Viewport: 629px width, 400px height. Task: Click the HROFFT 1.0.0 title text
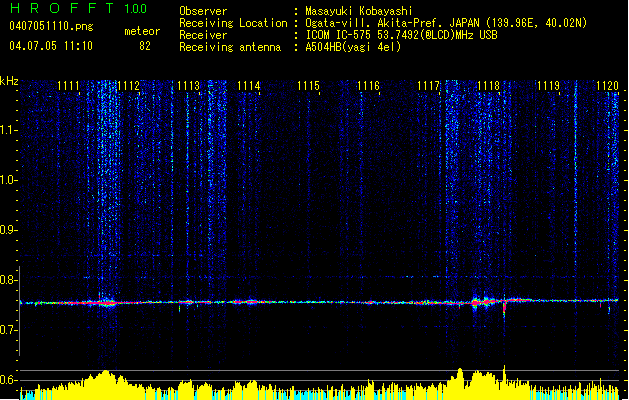pyautogui.click(x=78, y=8)
